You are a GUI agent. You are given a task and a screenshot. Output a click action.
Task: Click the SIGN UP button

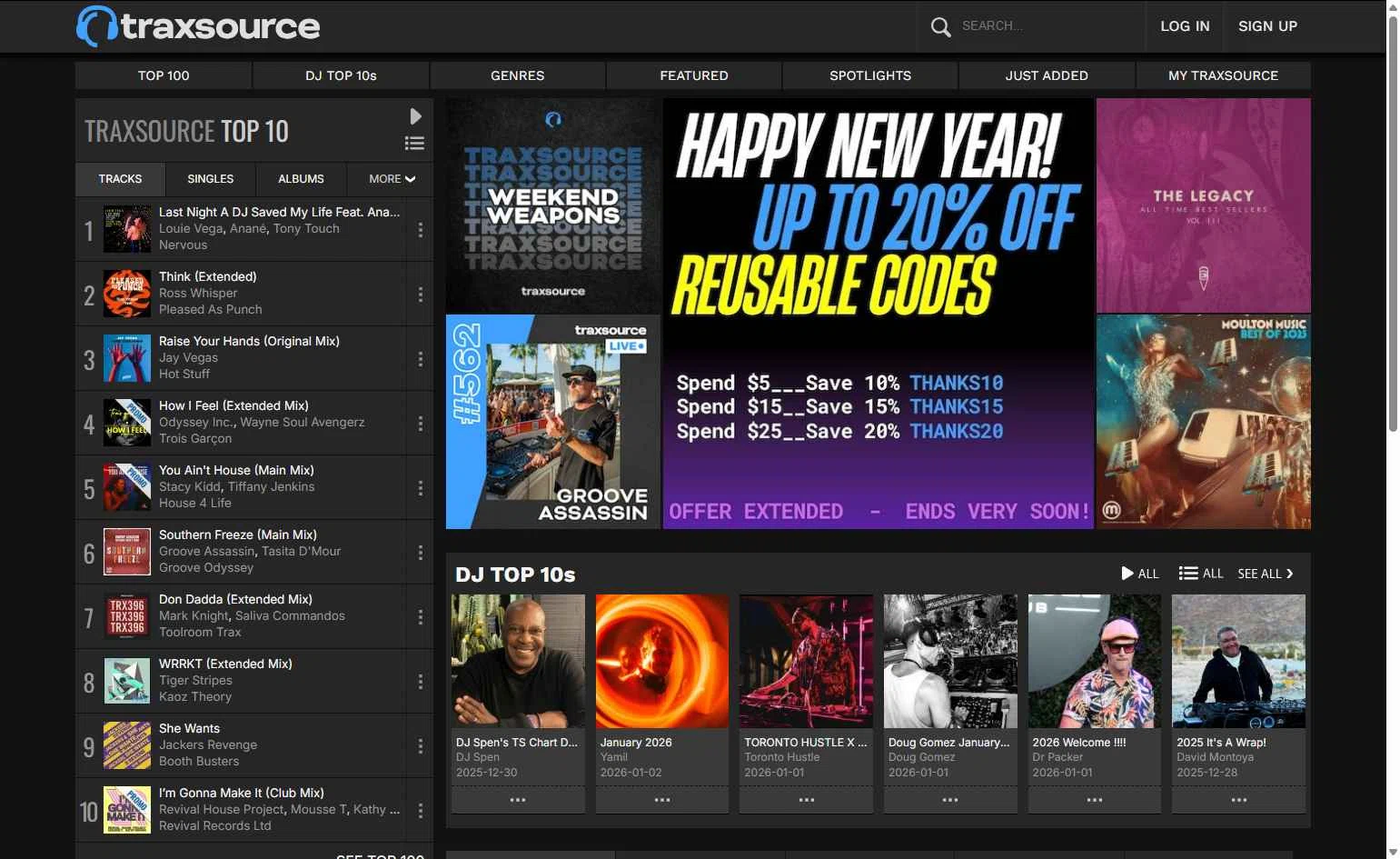click(x=1267, y=26)
